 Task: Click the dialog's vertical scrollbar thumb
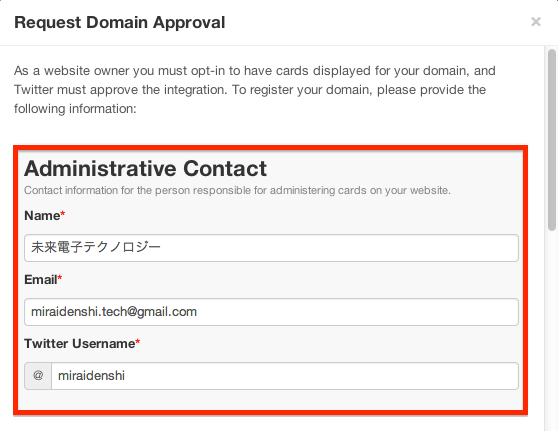coord(552,140)
